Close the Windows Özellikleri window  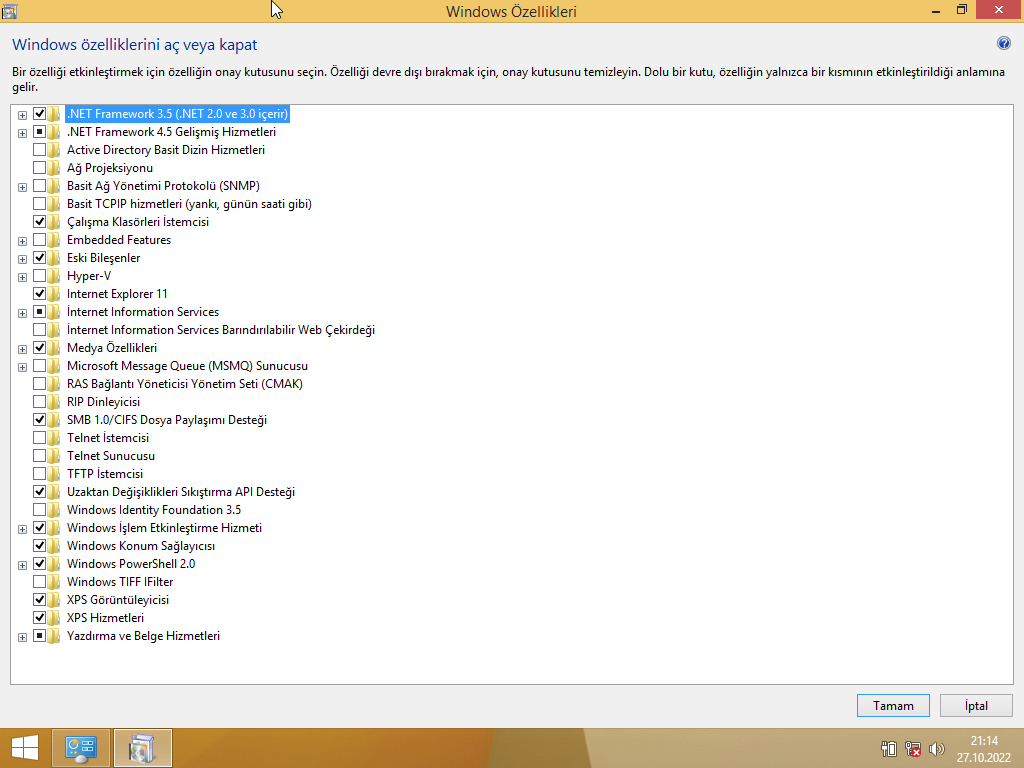(x=999, y=9)
